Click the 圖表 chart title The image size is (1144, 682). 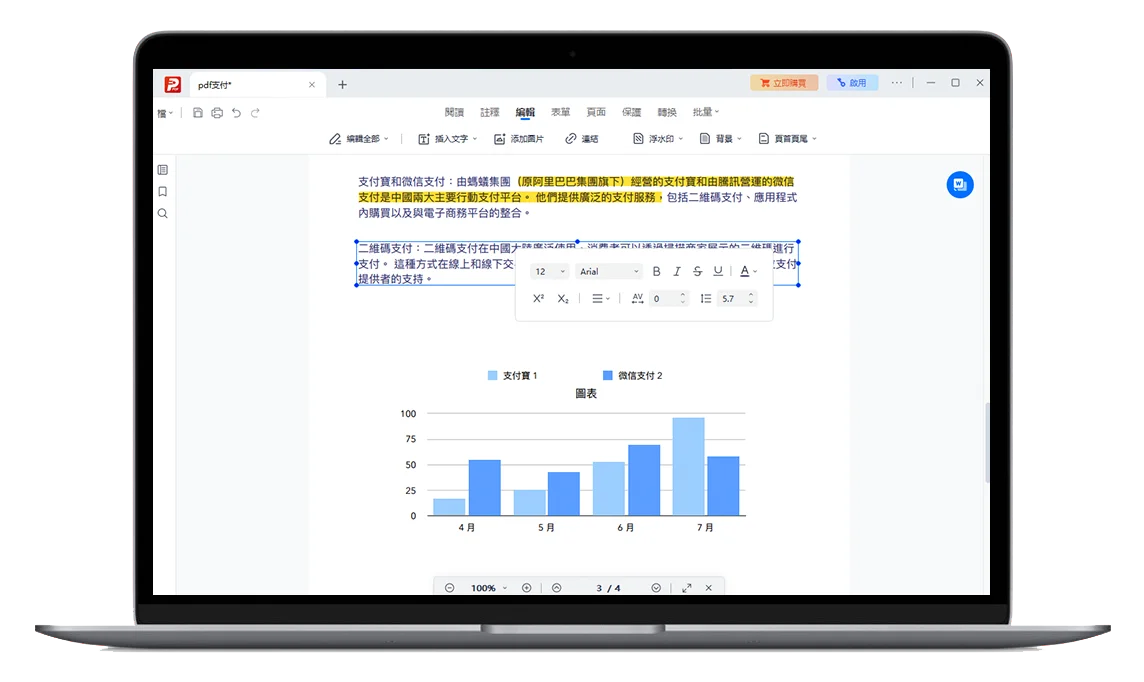(x=586, y=394)
